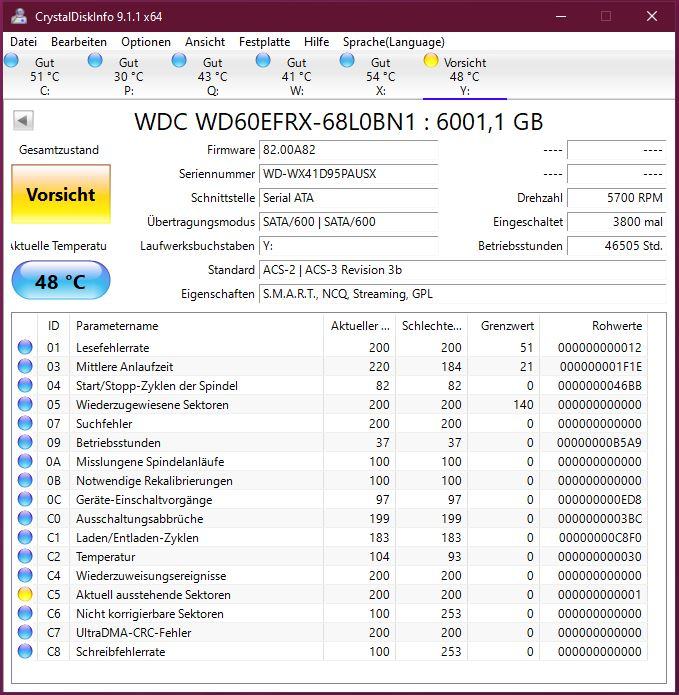Click raw value 00000000C8F0
This screenshot has width=679, height=695.
point(601,538)
